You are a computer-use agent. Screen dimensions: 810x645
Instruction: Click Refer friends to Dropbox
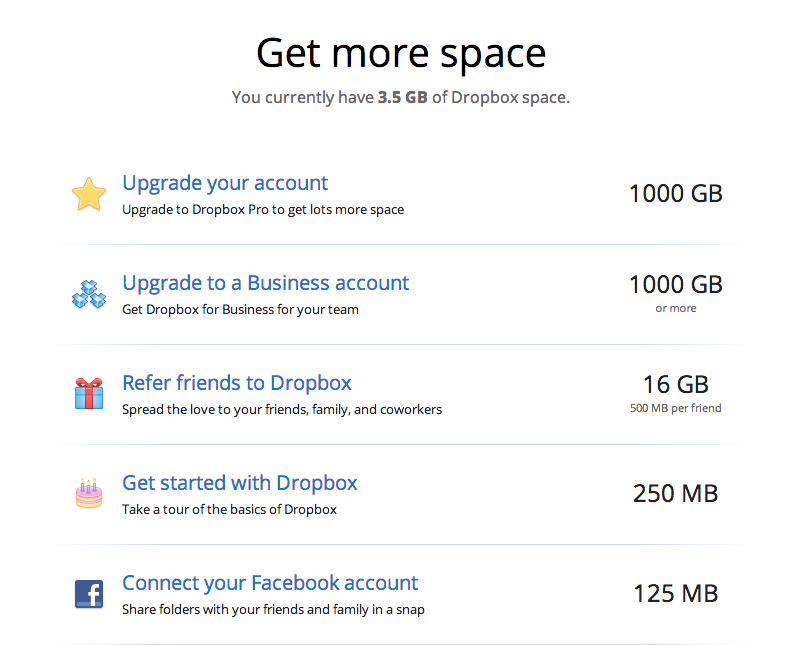(x=236, y=383)
